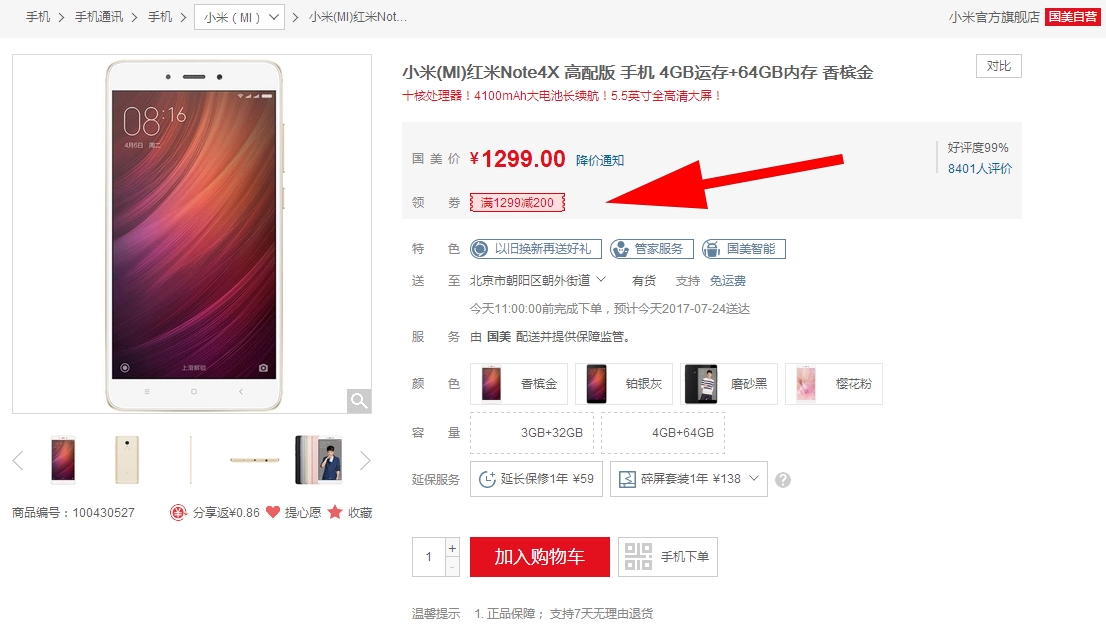Click the star favorite icon
This screenshot has height=632, width=1106.
click(334, 512)
